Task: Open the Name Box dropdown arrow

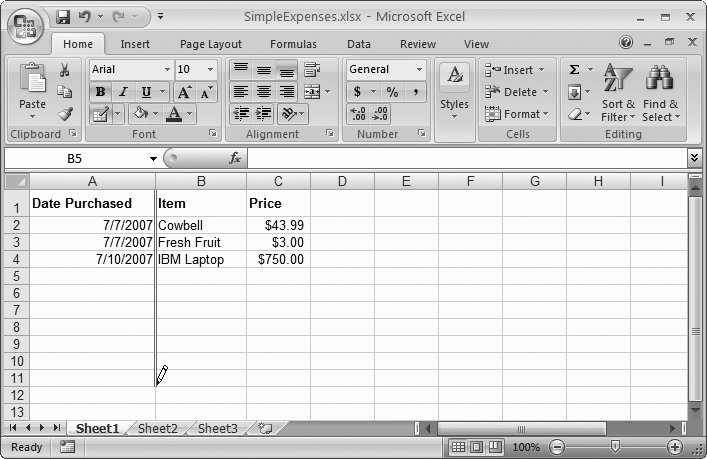Action: click(153, 159)
